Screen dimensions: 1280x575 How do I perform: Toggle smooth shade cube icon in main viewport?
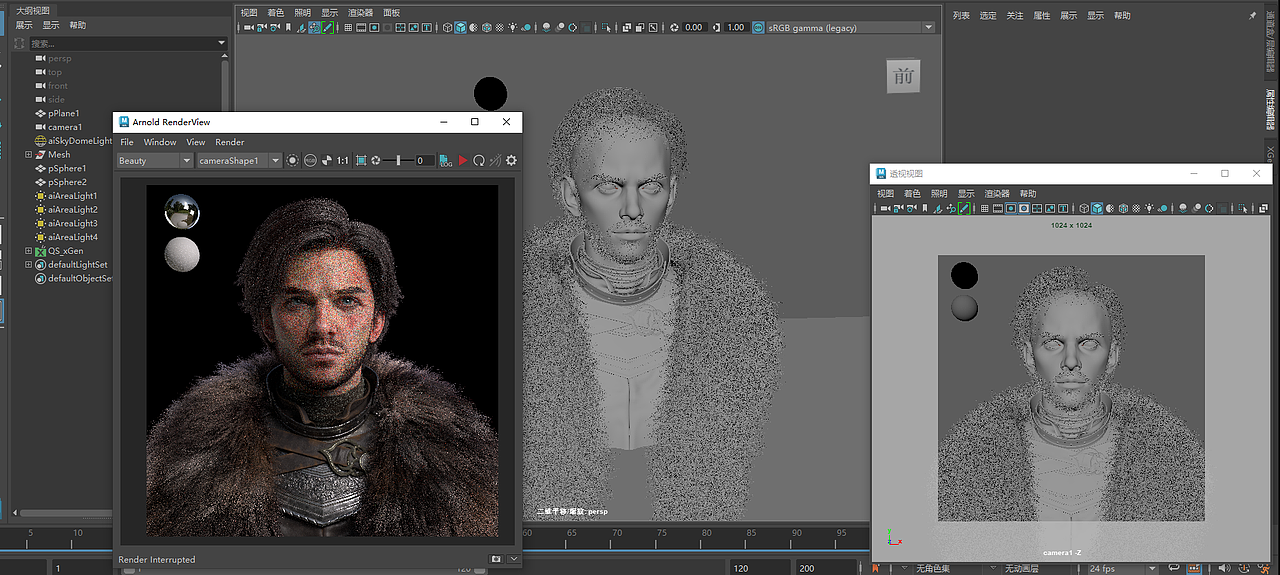(x=461, y=27)
